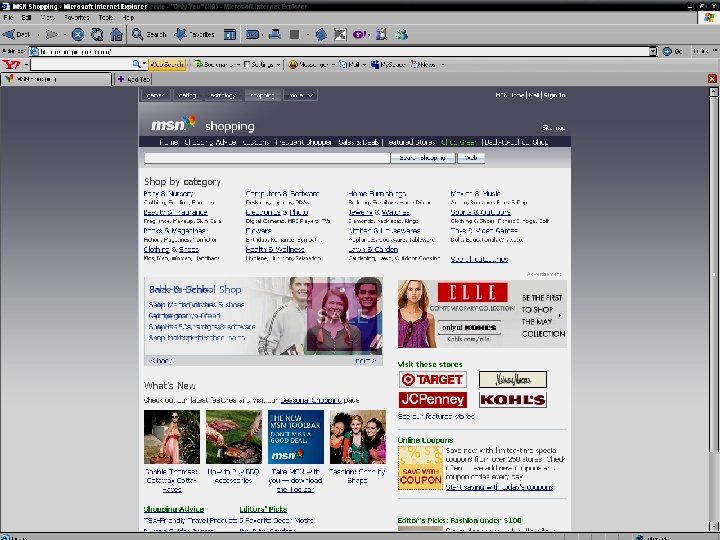Open the Clothing category link

(156, 249)
